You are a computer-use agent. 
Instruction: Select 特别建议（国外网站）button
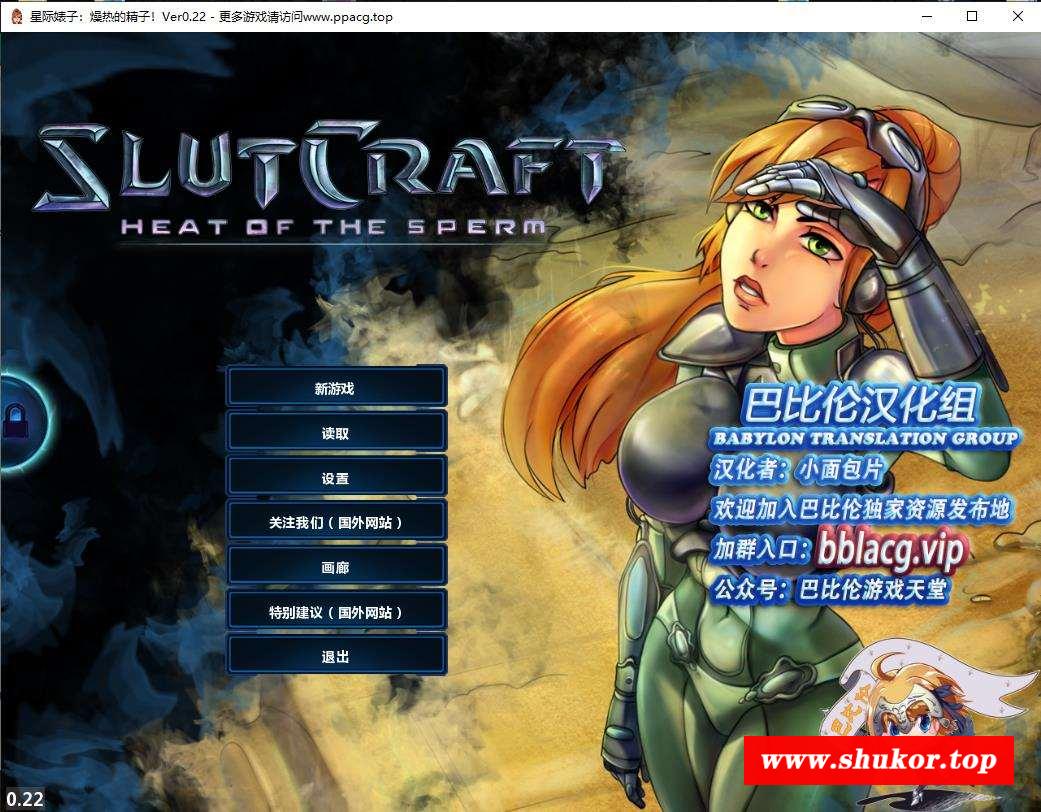pyautogui.click(x=336, y=611)
